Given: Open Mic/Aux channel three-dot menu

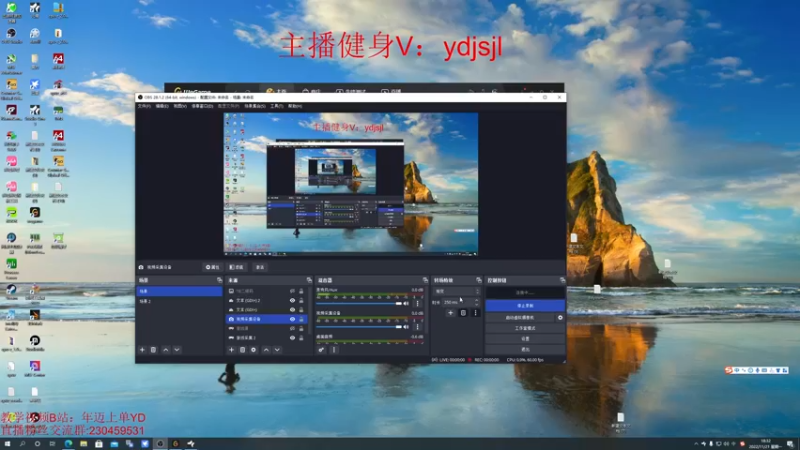Looking at the screenshot, I should coord(417,304).
